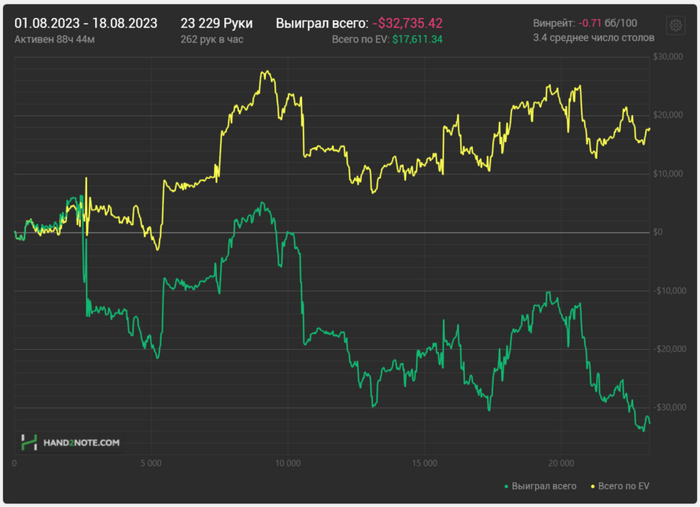Click the -$20,000 y-axis label
Viewport: 700px width, 507px height.
tap(670, 349)
